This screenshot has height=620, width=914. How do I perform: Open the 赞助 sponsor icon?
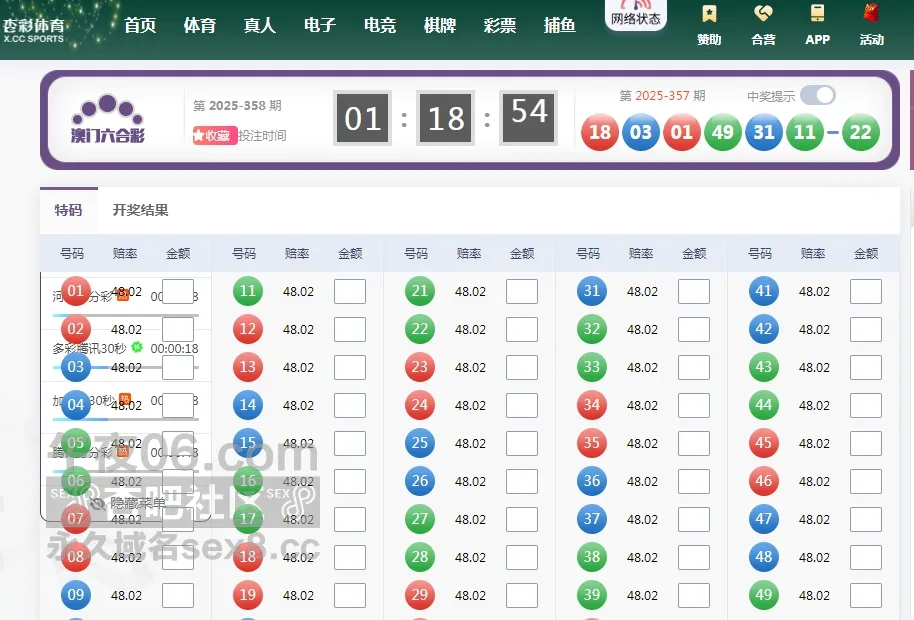click(x=709, y=24)
